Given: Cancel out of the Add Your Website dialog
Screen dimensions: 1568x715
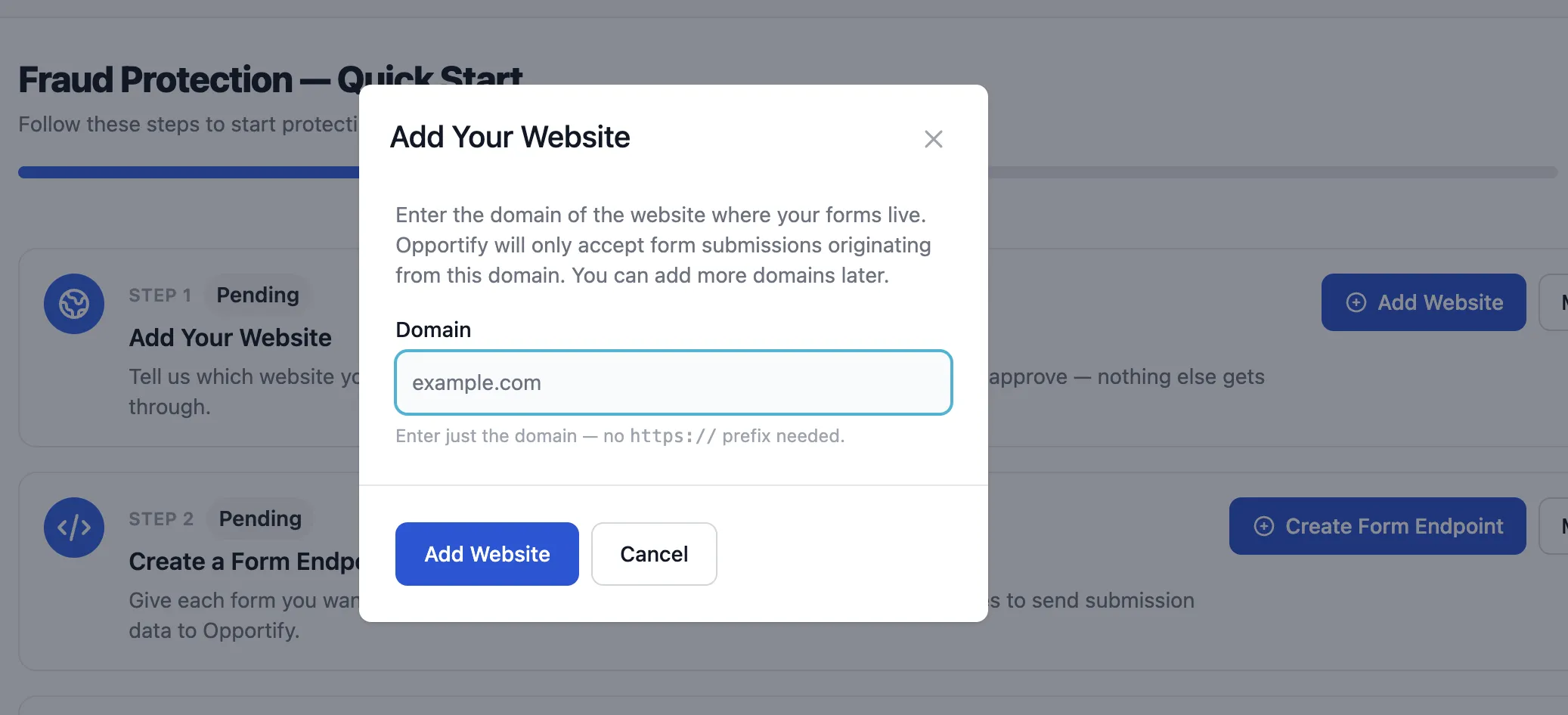Looking at the screenshot, I should (653, 553).
